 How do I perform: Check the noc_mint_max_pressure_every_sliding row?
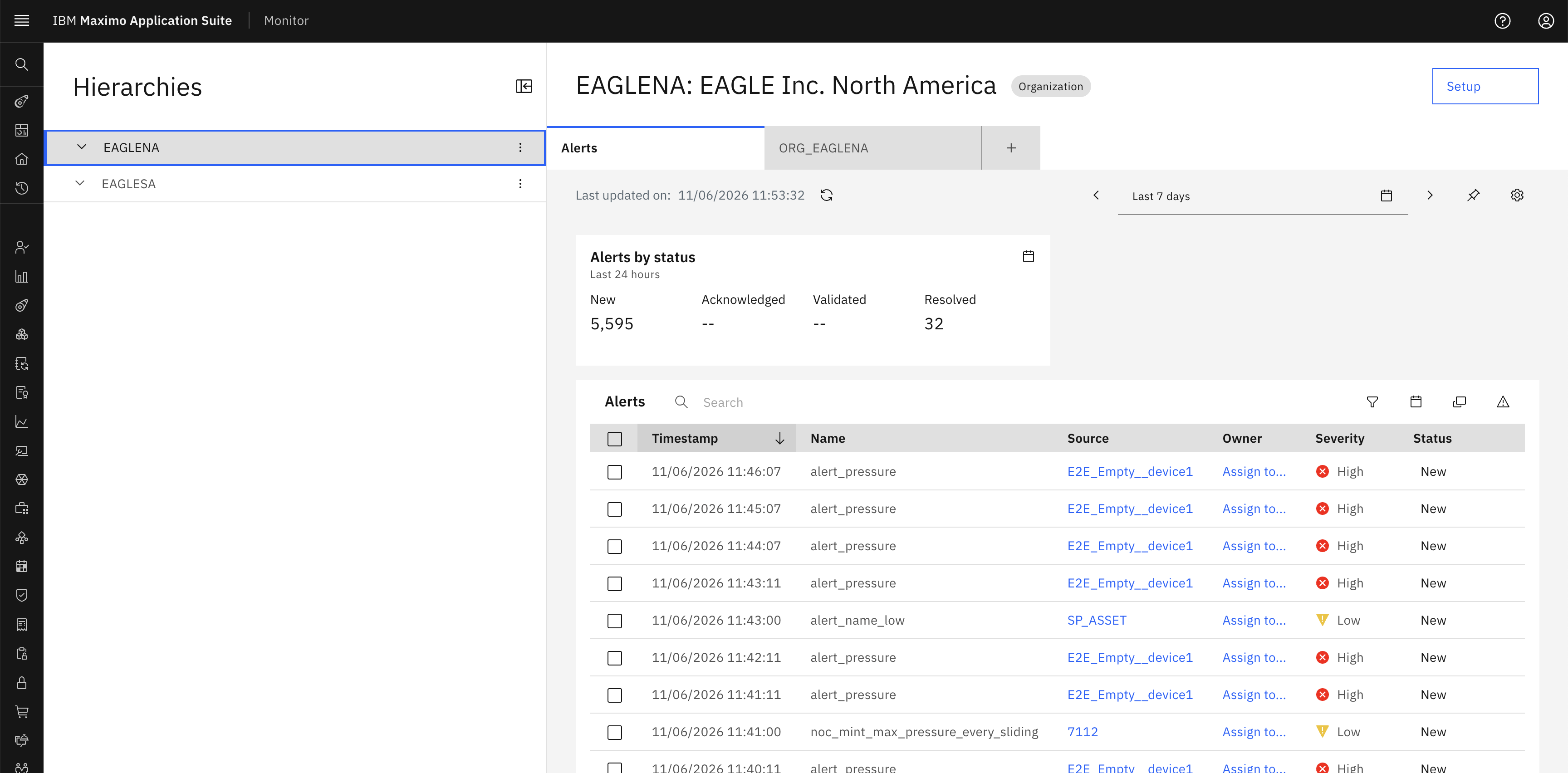pyautogui.click(x=615, y=732)
